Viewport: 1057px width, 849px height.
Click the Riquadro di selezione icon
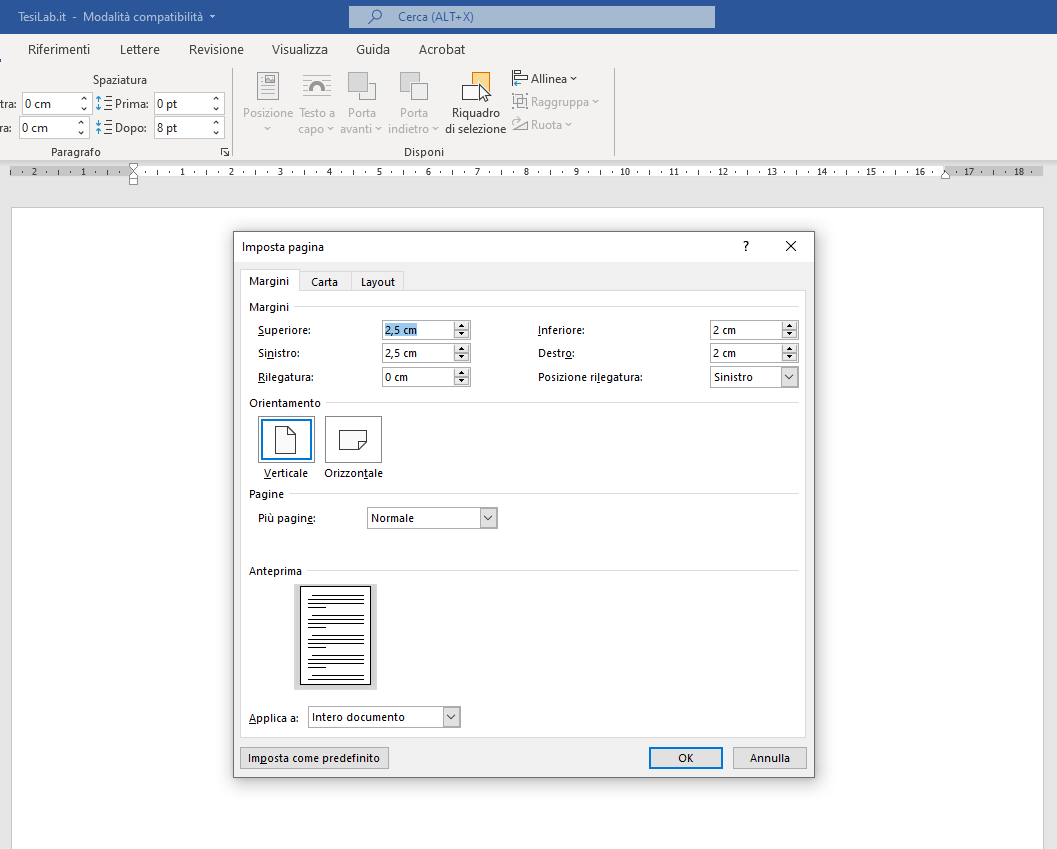coord(476,88)
